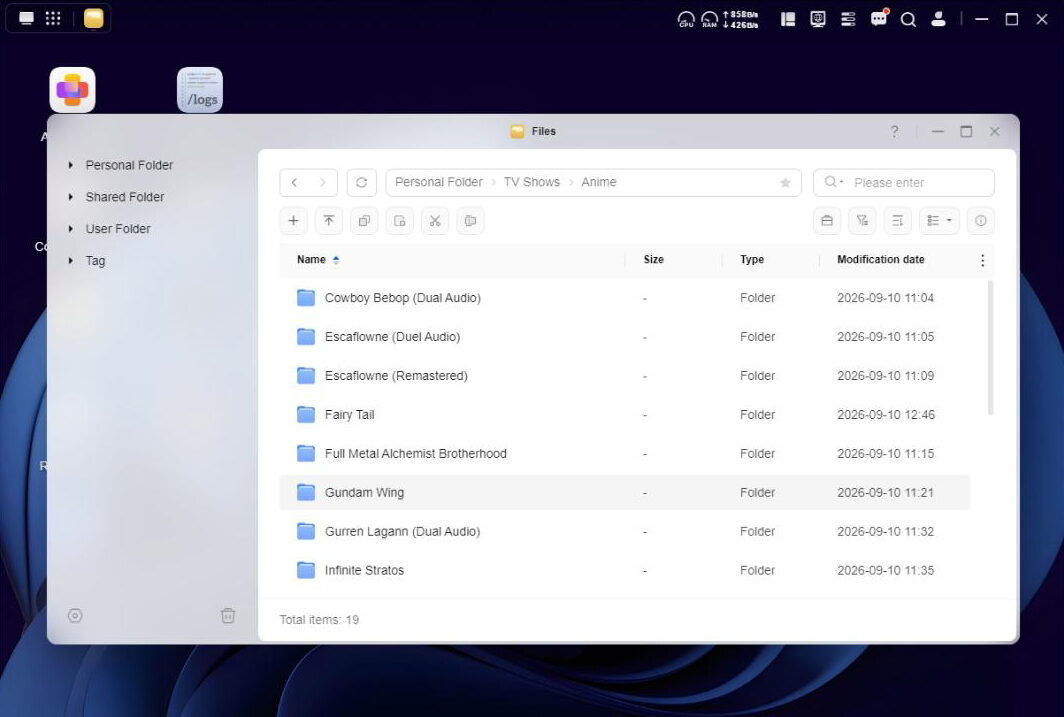Select User Folder in the sidebar
1064x717 pixels.
point(118,229)
